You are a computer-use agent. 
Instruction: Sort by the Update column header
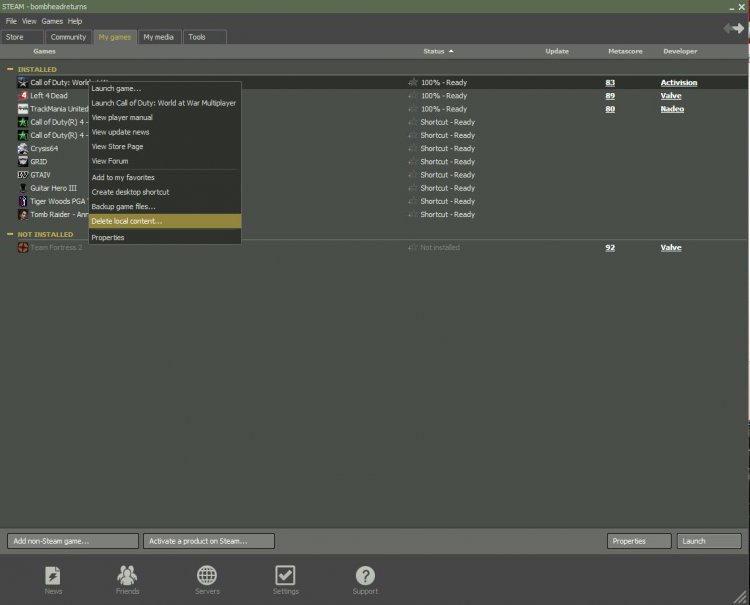557,51
